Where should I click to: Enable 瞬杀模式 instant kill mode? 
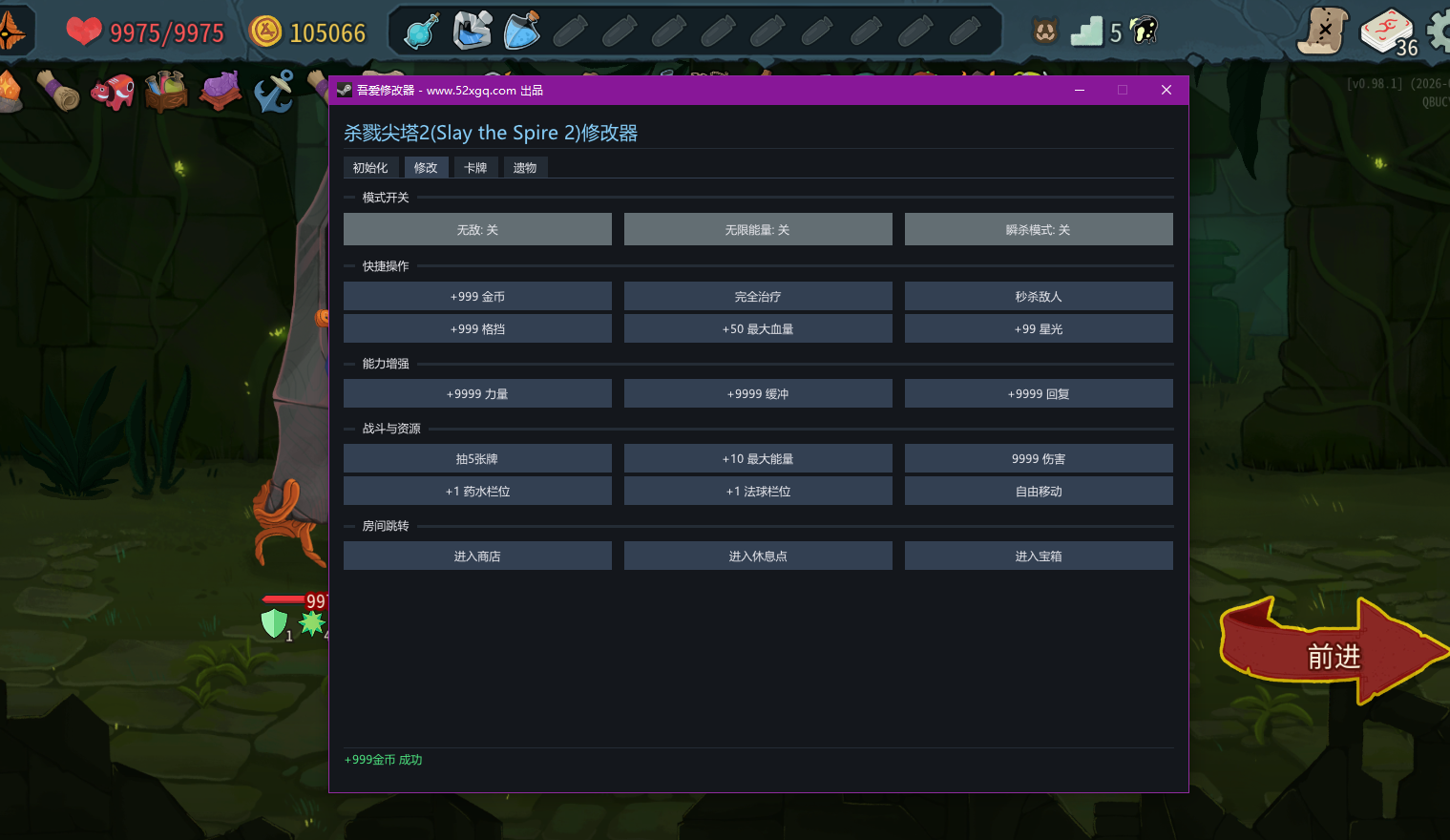[x=1039, y=228]
